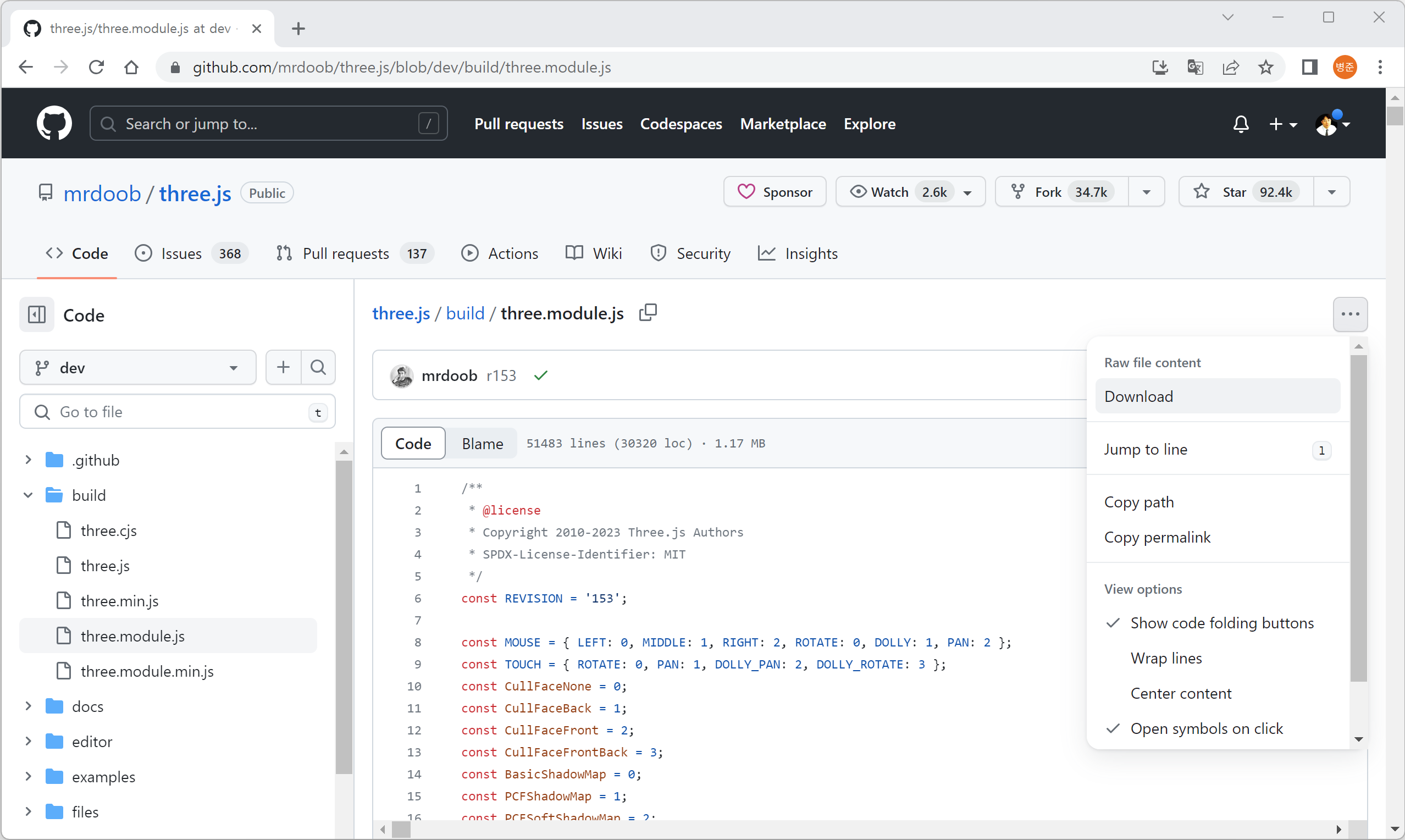Open the dev branch dropdown
The height and width of the screenshot is (840, 1405).
point(137,367)
